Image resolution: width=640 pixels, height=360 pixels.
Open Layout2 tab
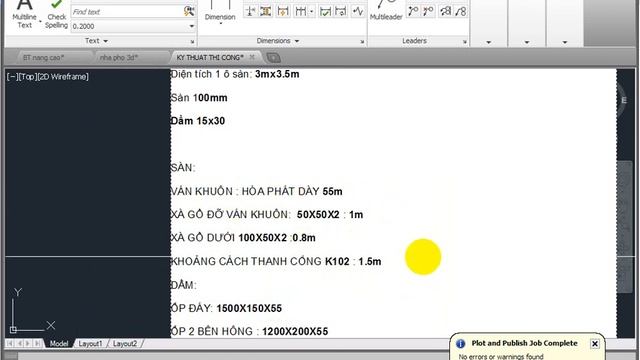point(124,344)
